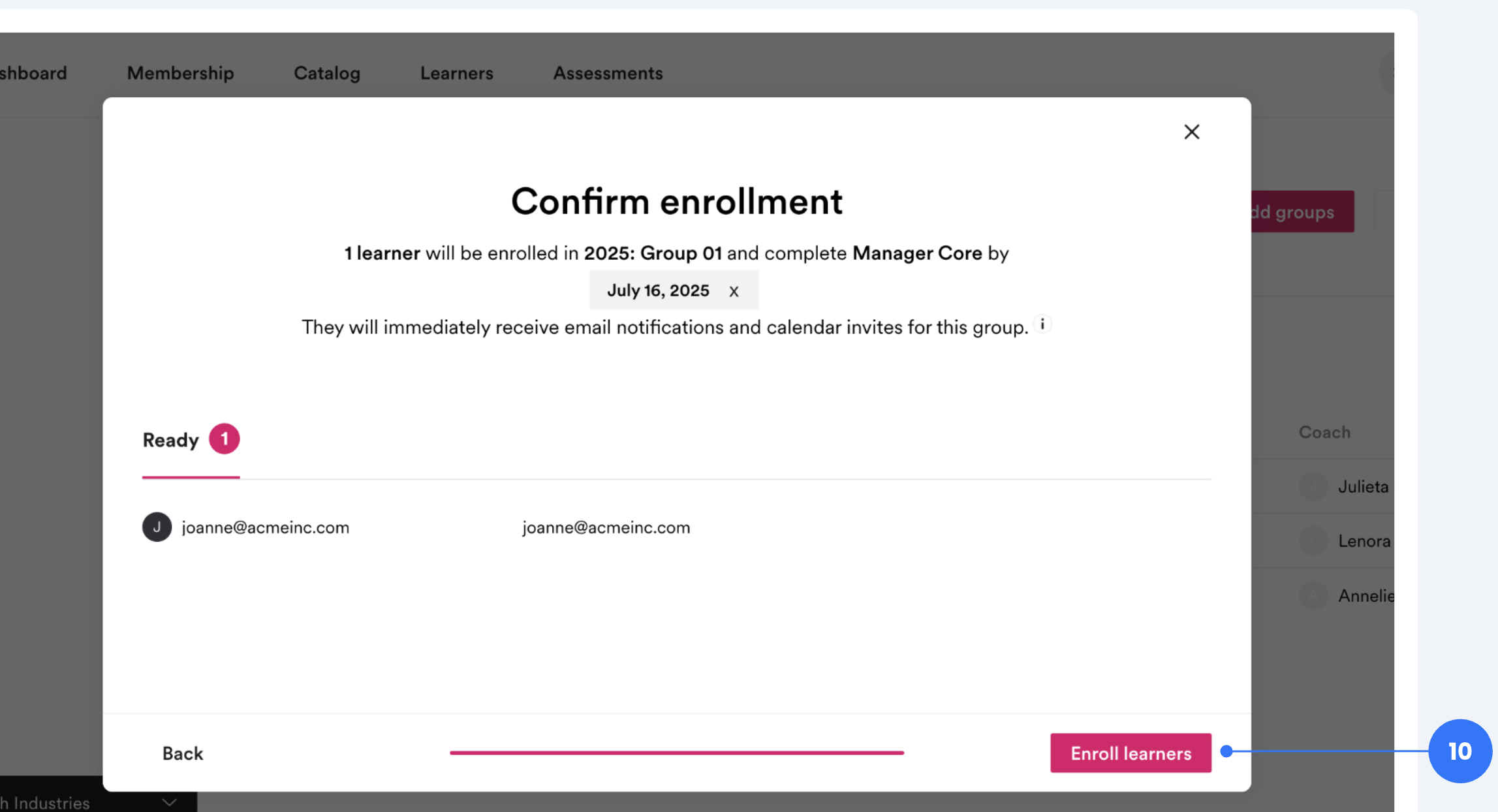Click Julieta's avatar in Coach column
Screen dimensions: 1498x812
point(1313,486)
